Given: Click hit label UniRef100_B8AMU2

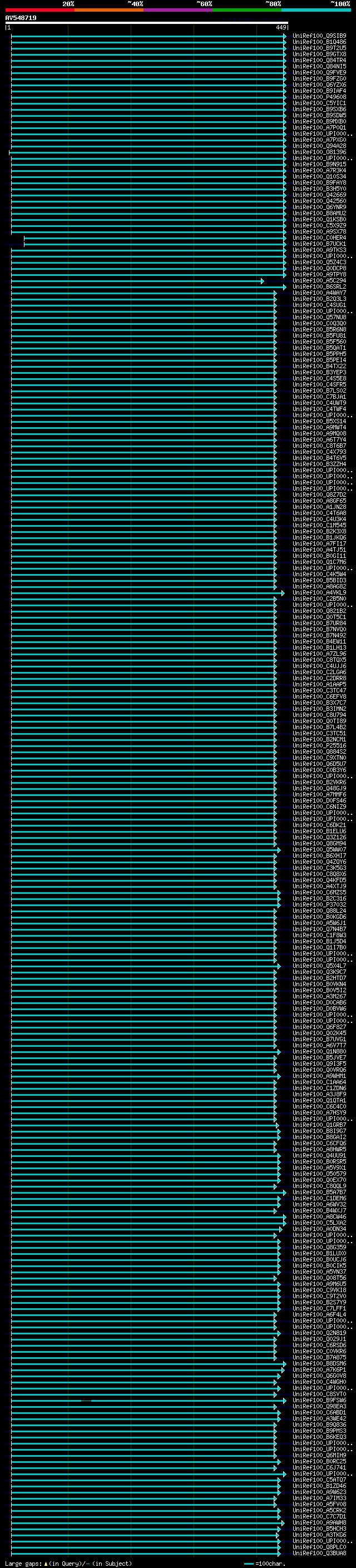Looking at the screenshot, I should (x=319, y=213).
